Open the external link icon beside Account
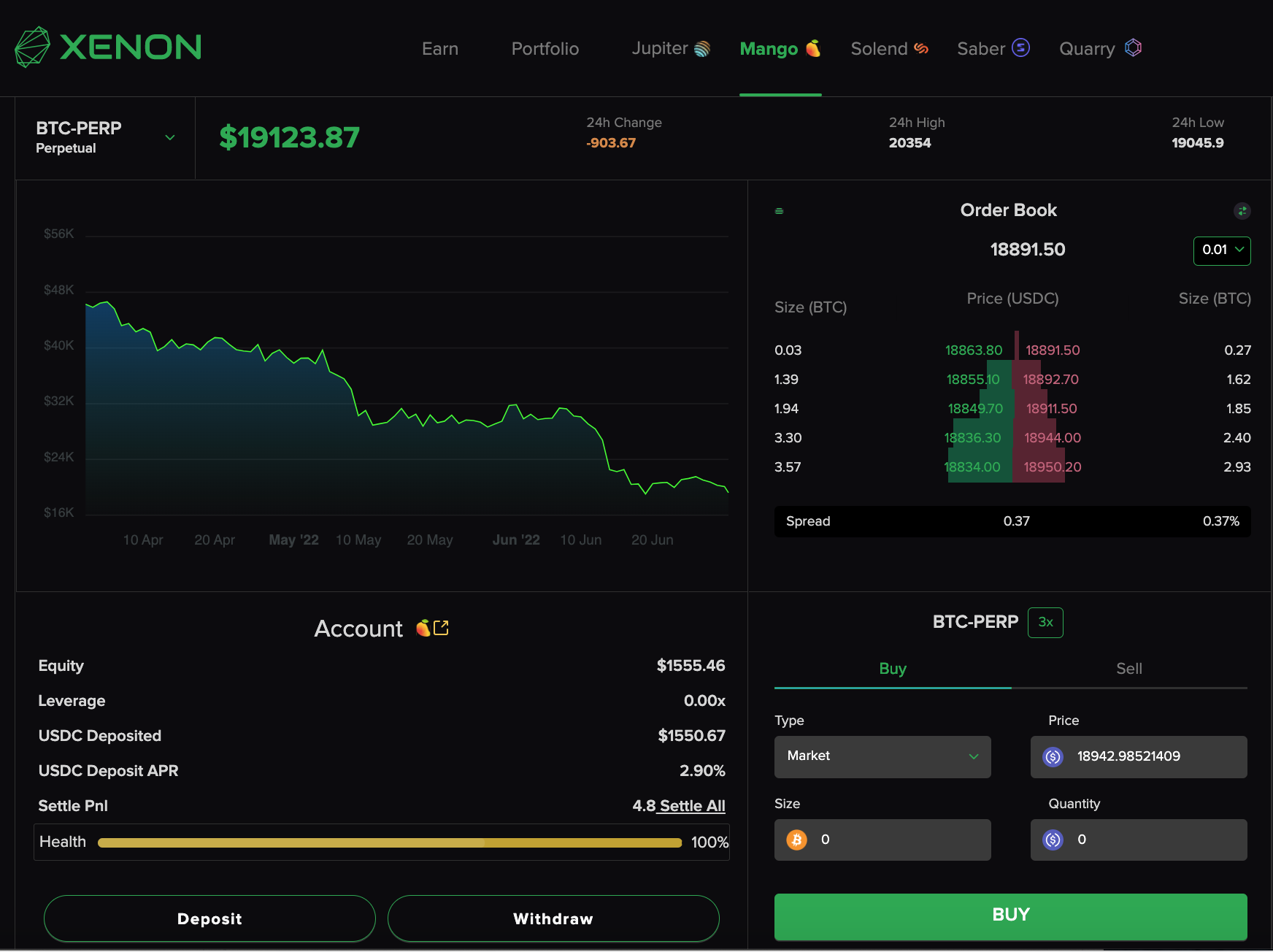The height and width of the screenshot is (952, 1273). 441,628
